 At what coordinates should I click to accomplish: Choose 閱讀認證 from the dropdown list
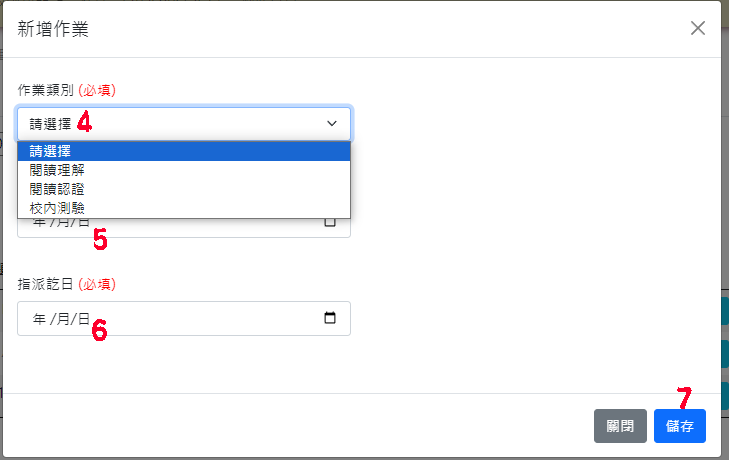coord(184,189)
